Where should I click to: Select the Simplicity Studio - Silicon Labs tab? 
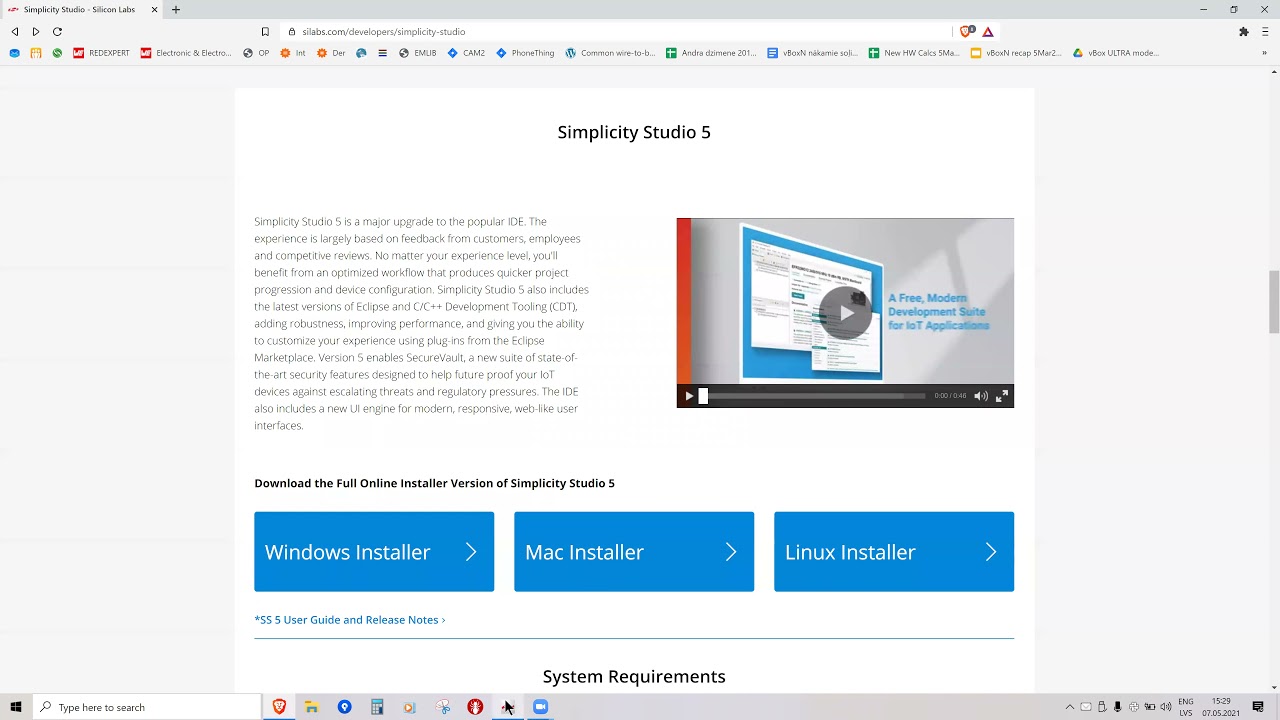pos(83,9)
